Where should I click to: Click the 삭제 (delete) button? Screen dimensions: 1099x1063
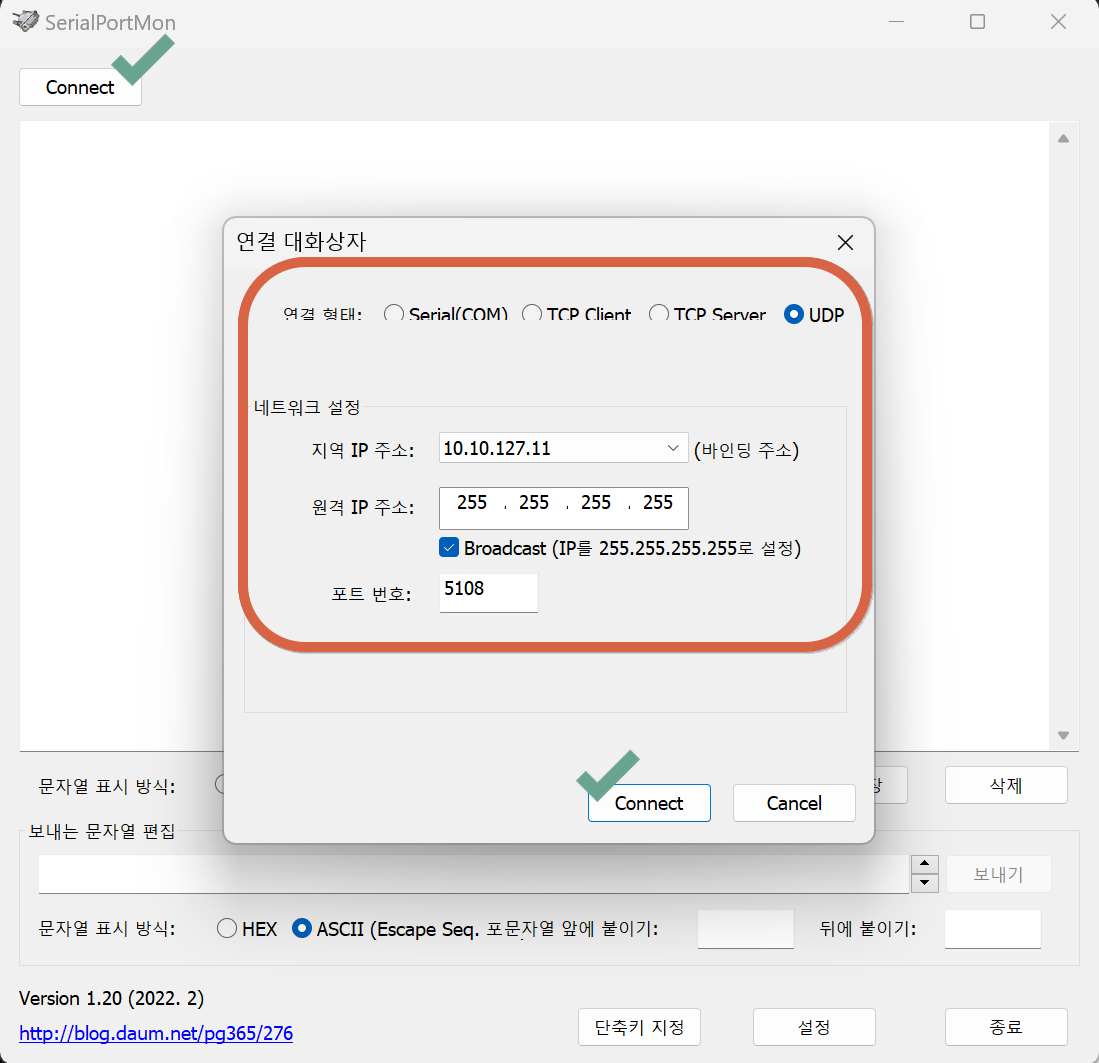[1006, 785]
